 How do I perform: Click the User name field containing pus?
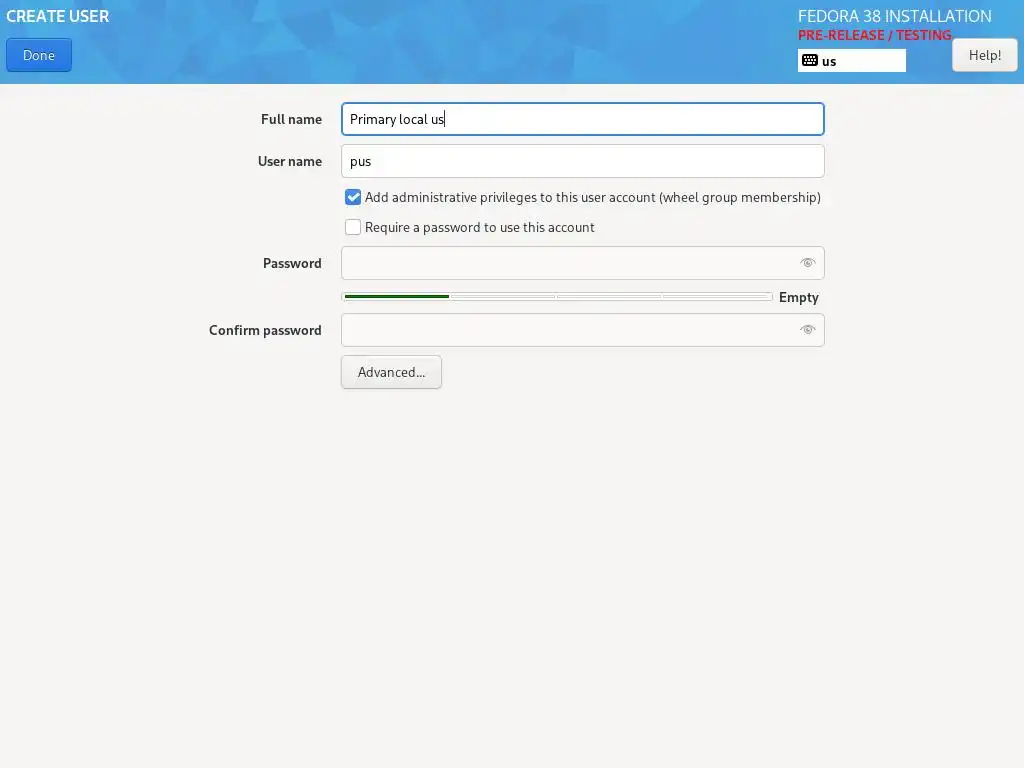(583, 161)
